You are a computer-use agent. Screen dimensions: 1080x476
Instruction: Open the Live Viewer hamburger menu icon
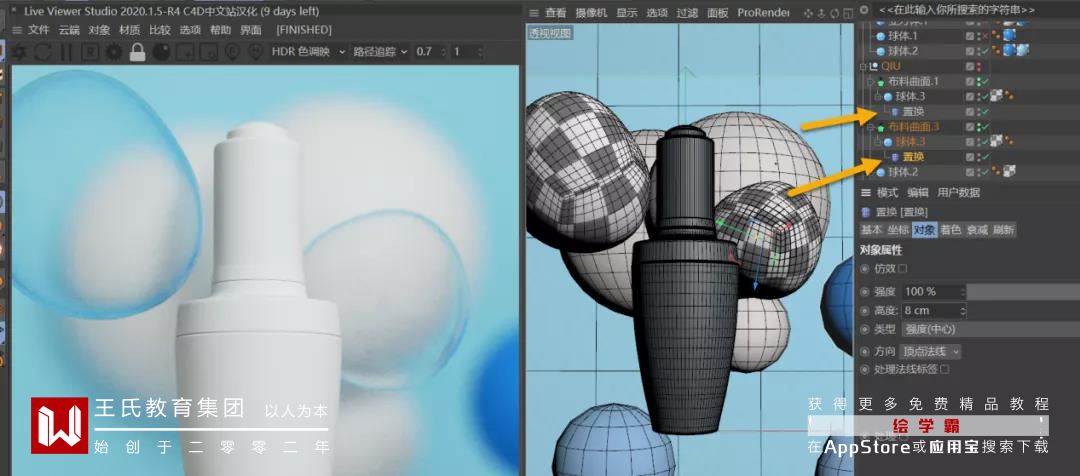click(17, 30)
